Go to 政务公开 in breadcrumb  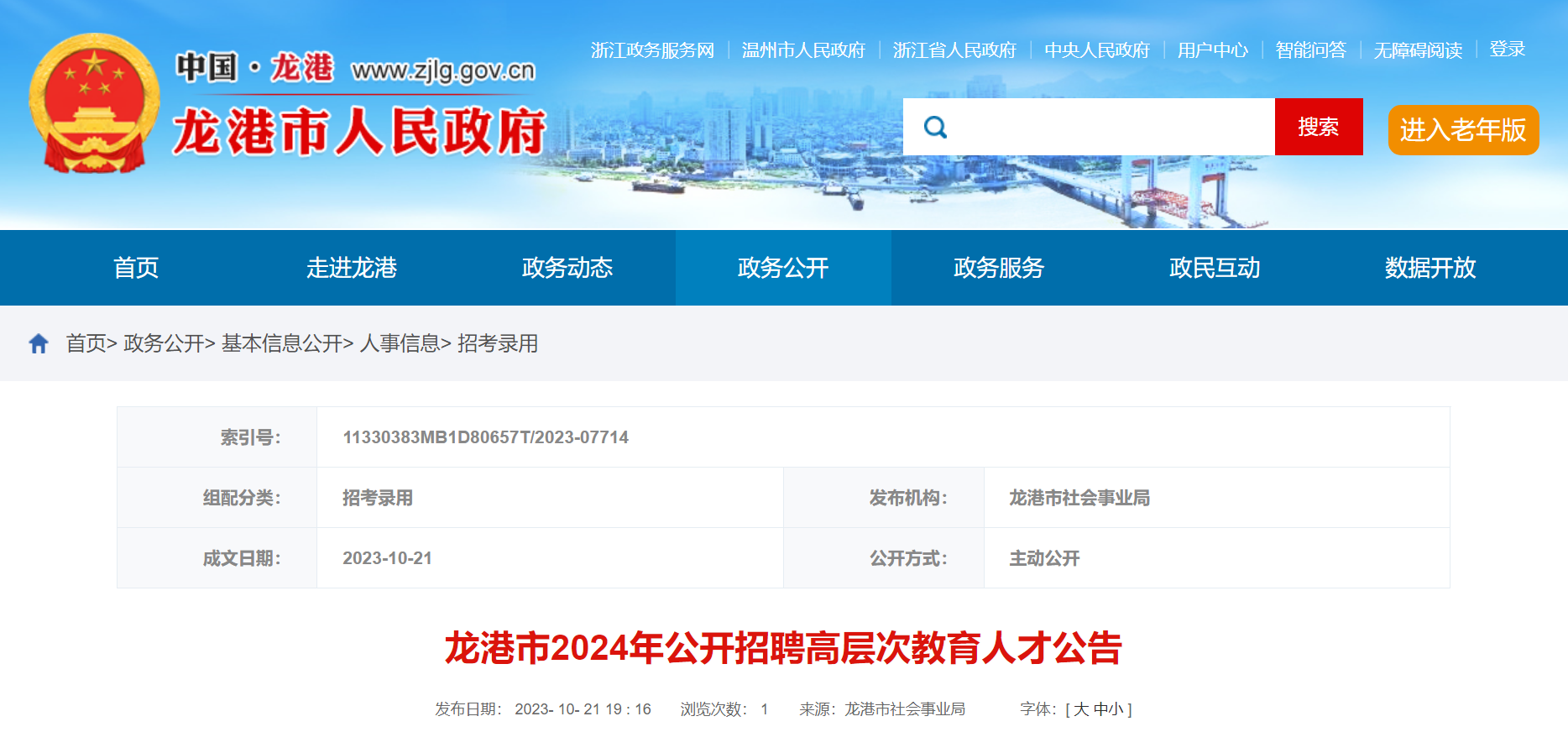tap(164, 343)
